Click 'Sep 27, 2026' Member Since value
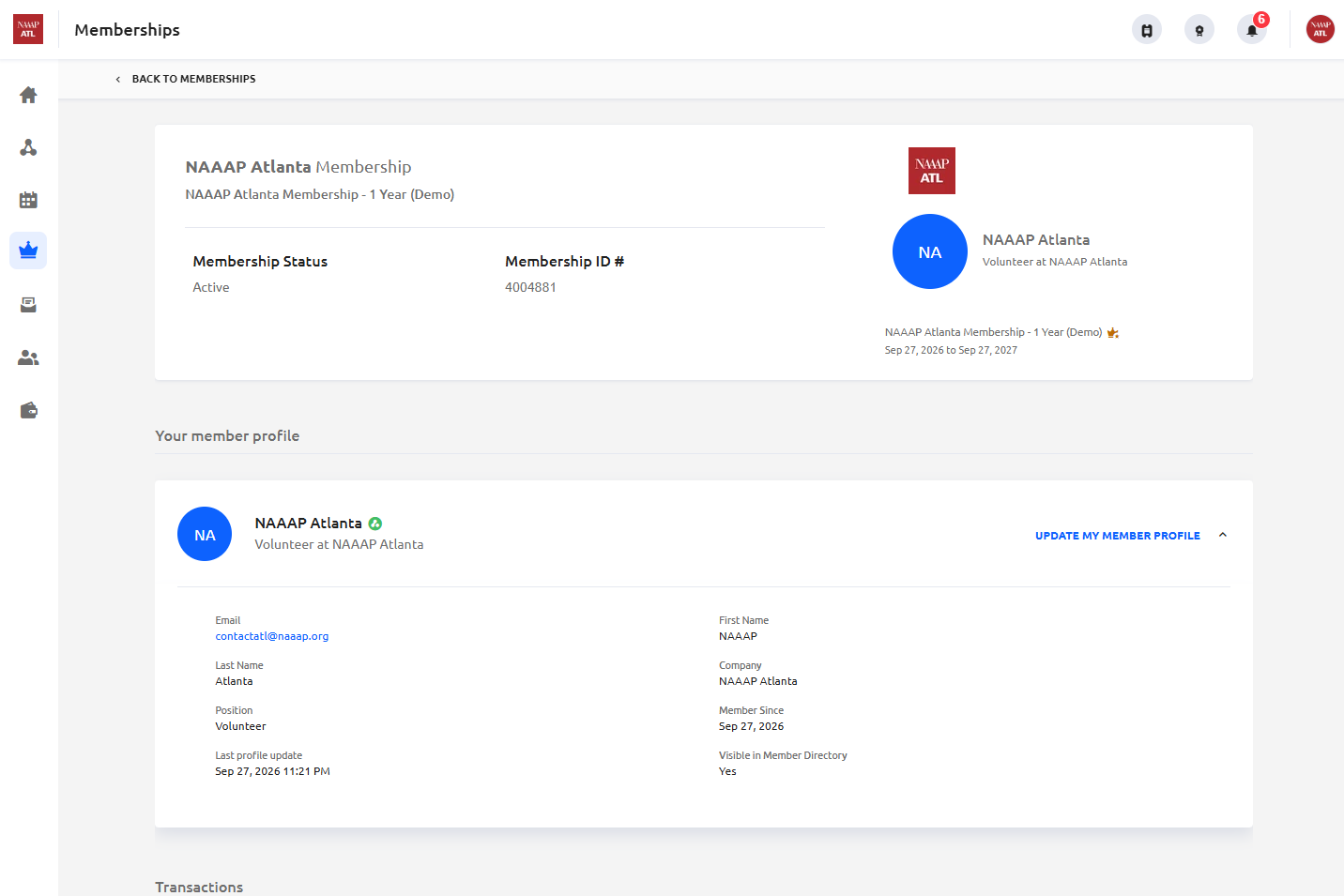 tap(752, 726)
